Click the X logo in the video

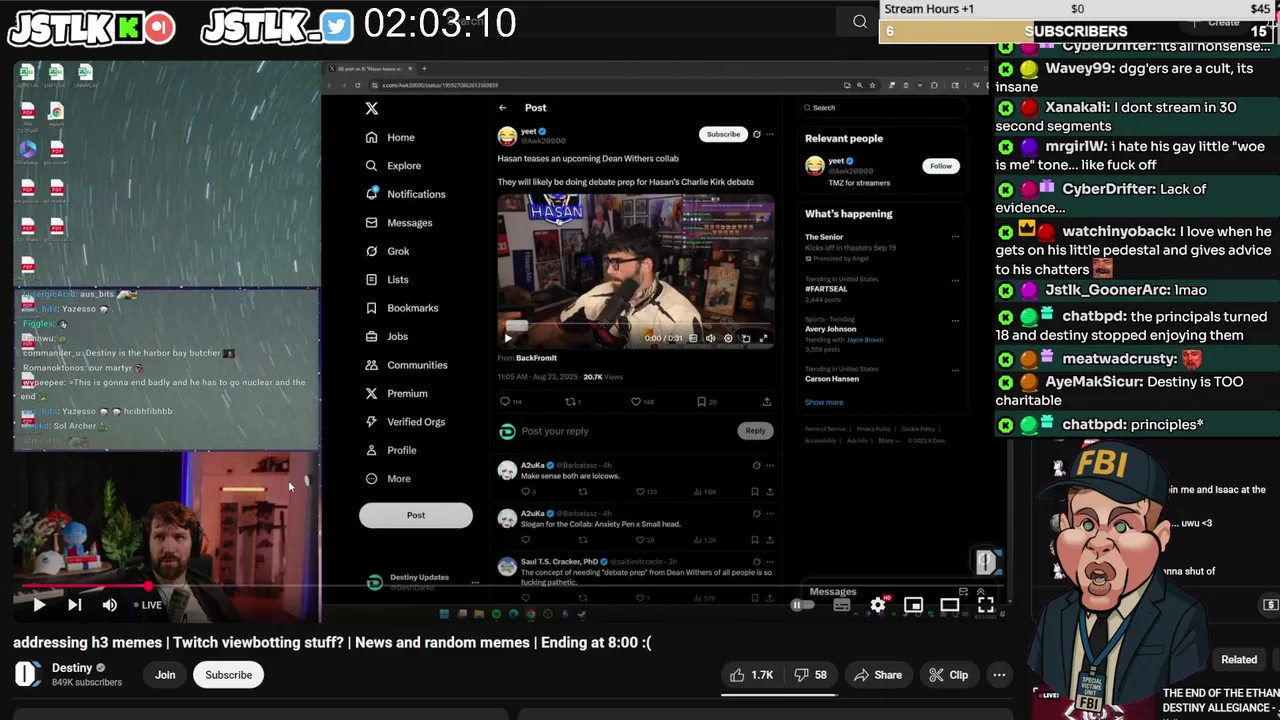[372, 108]
